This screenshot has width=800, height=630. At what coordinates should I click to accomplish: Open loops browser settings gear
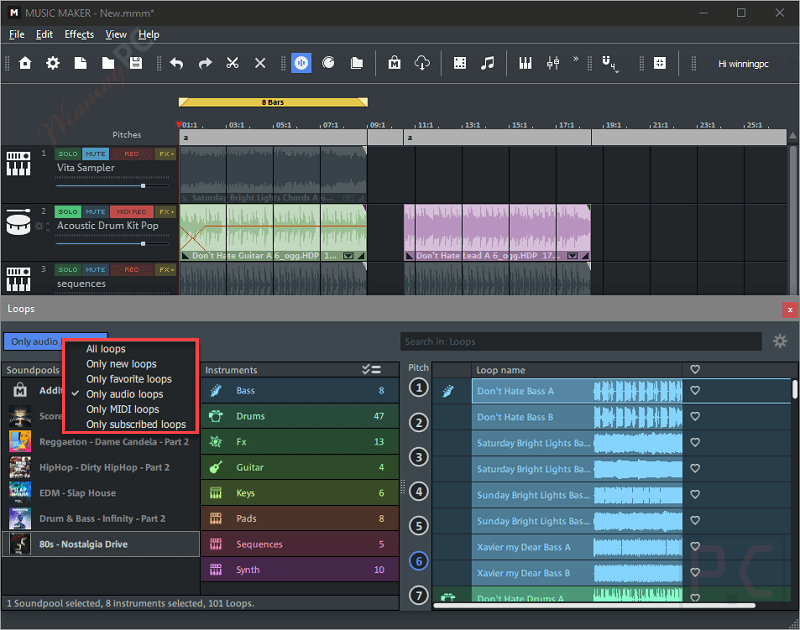(x=780, y=341)
